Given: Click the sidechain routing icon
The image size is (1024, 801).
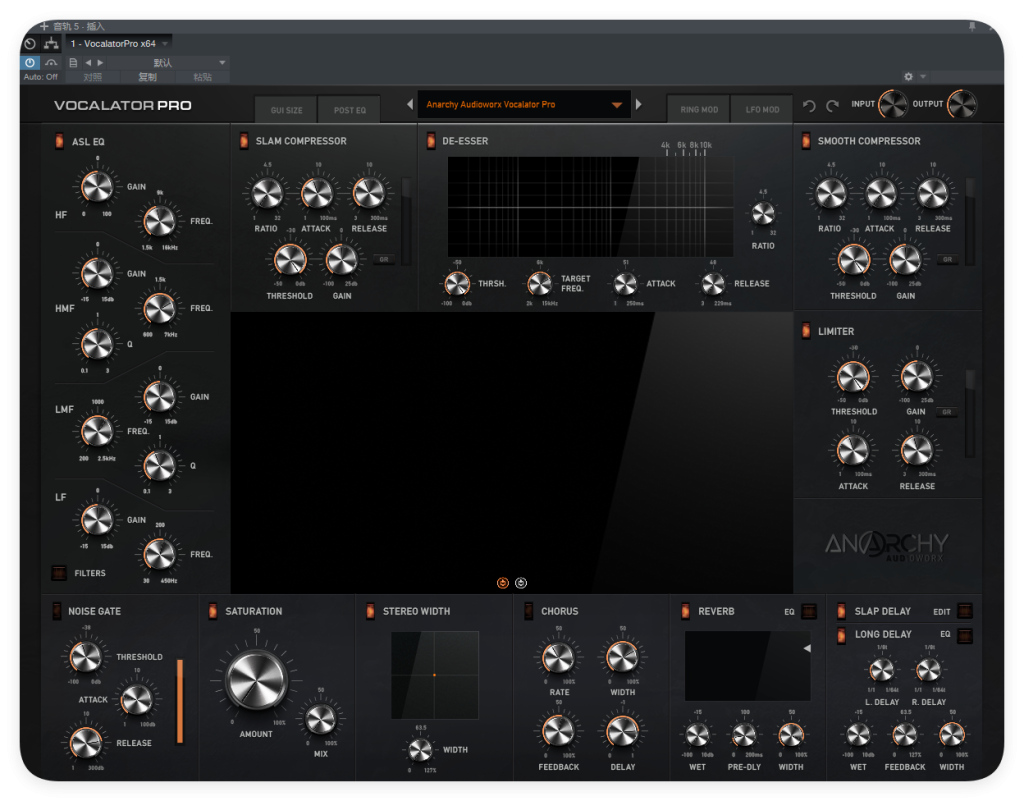Looking at the screenshot, I should coord(51,44).
